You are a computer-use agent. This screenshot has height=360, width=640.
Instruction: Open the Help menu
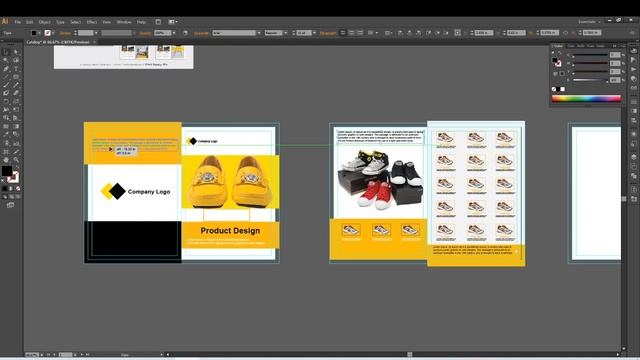point(141,22)
